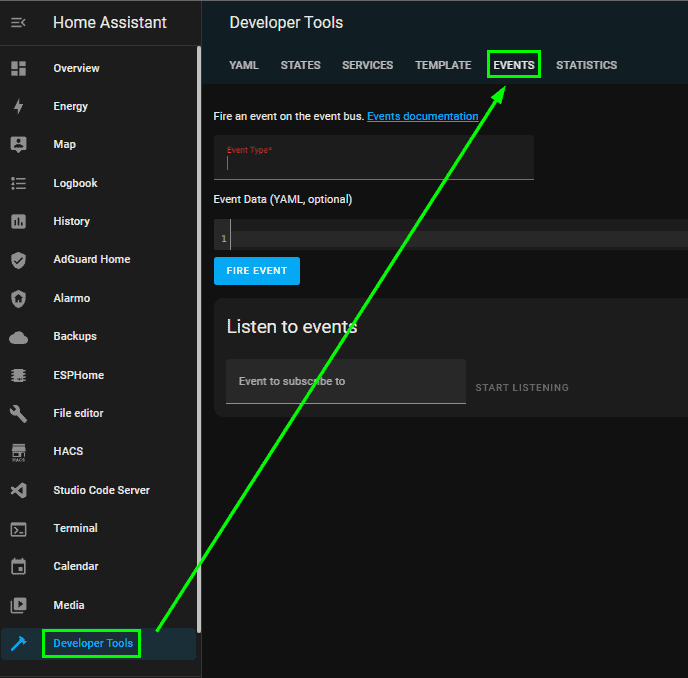Click the History bar chart icon
688x678 pixels.
tap(18, 221)
